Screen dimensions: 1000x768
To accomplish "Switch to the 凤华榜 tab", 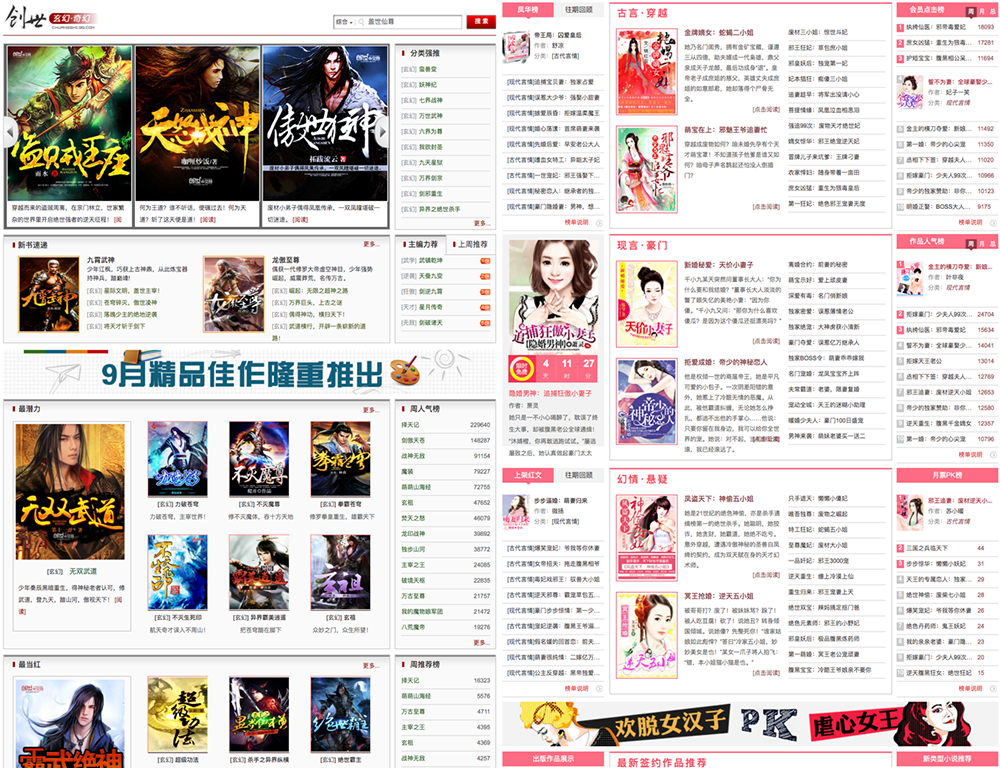I will (x=527, y=10).
